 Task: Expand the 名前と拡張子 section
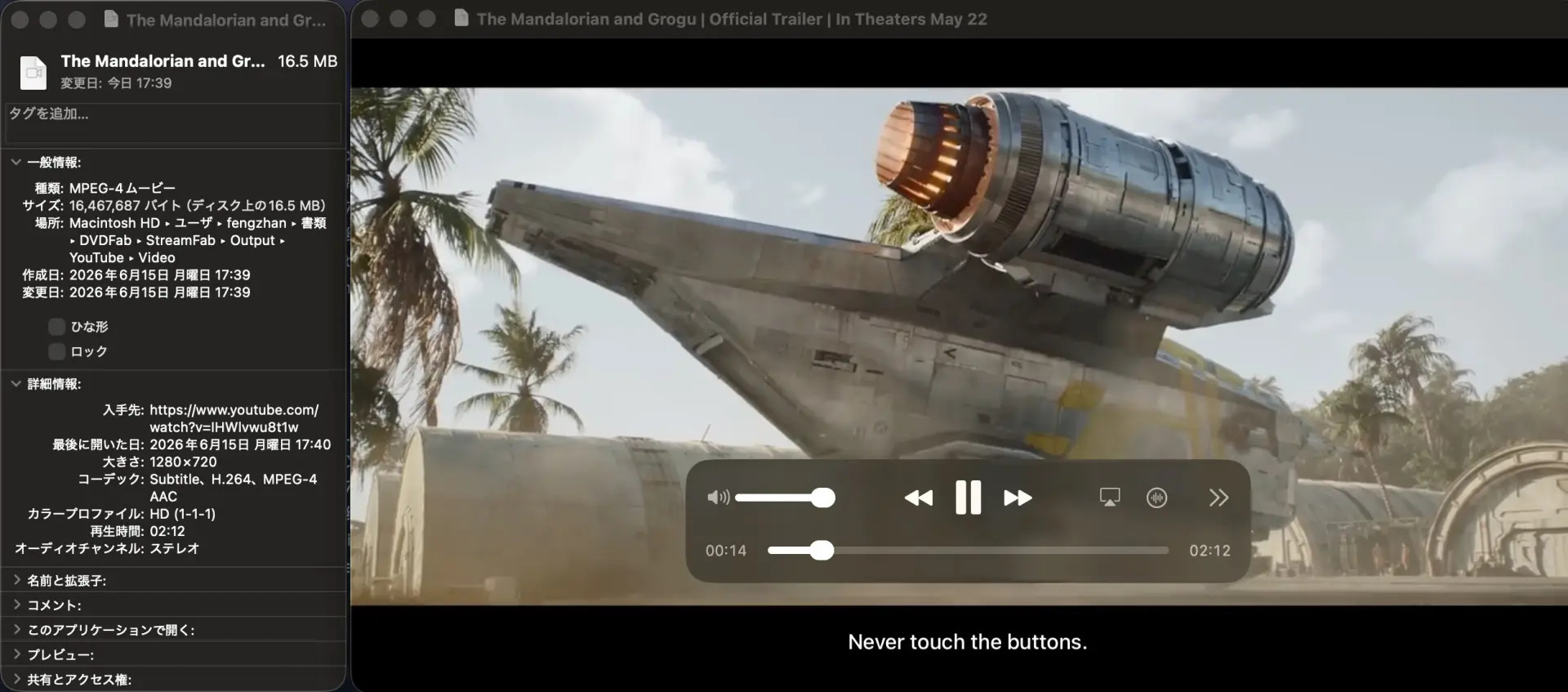tap(16, 580)
